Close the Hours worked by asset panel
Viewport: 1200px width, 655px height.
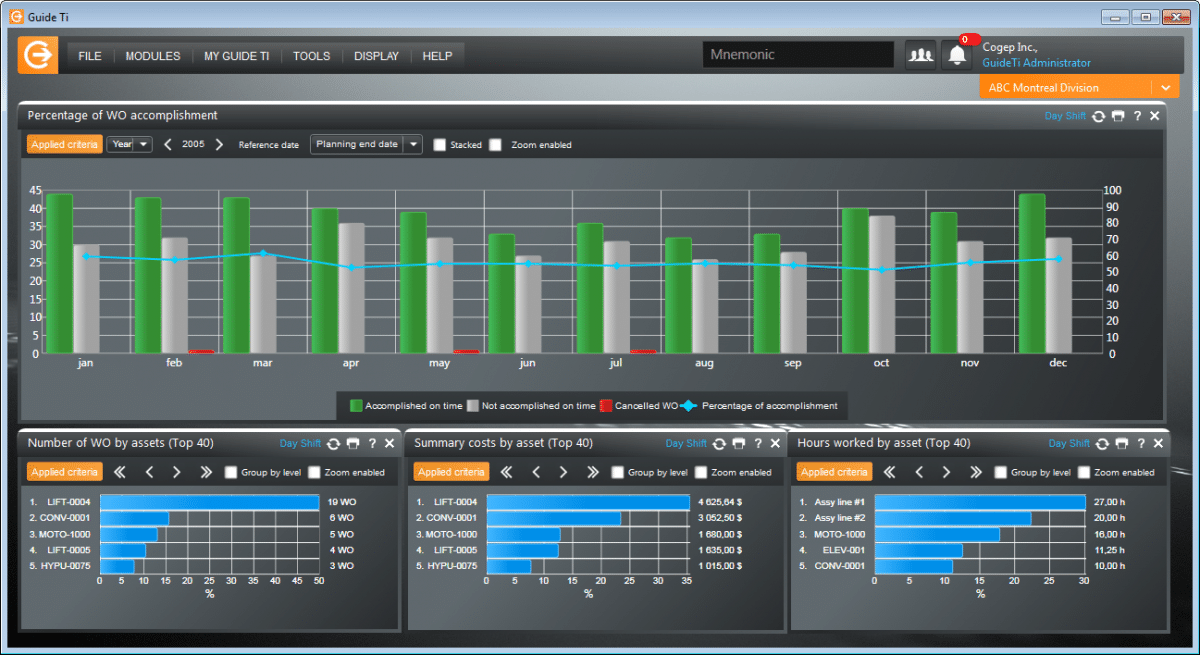[x=1159, y=443]
